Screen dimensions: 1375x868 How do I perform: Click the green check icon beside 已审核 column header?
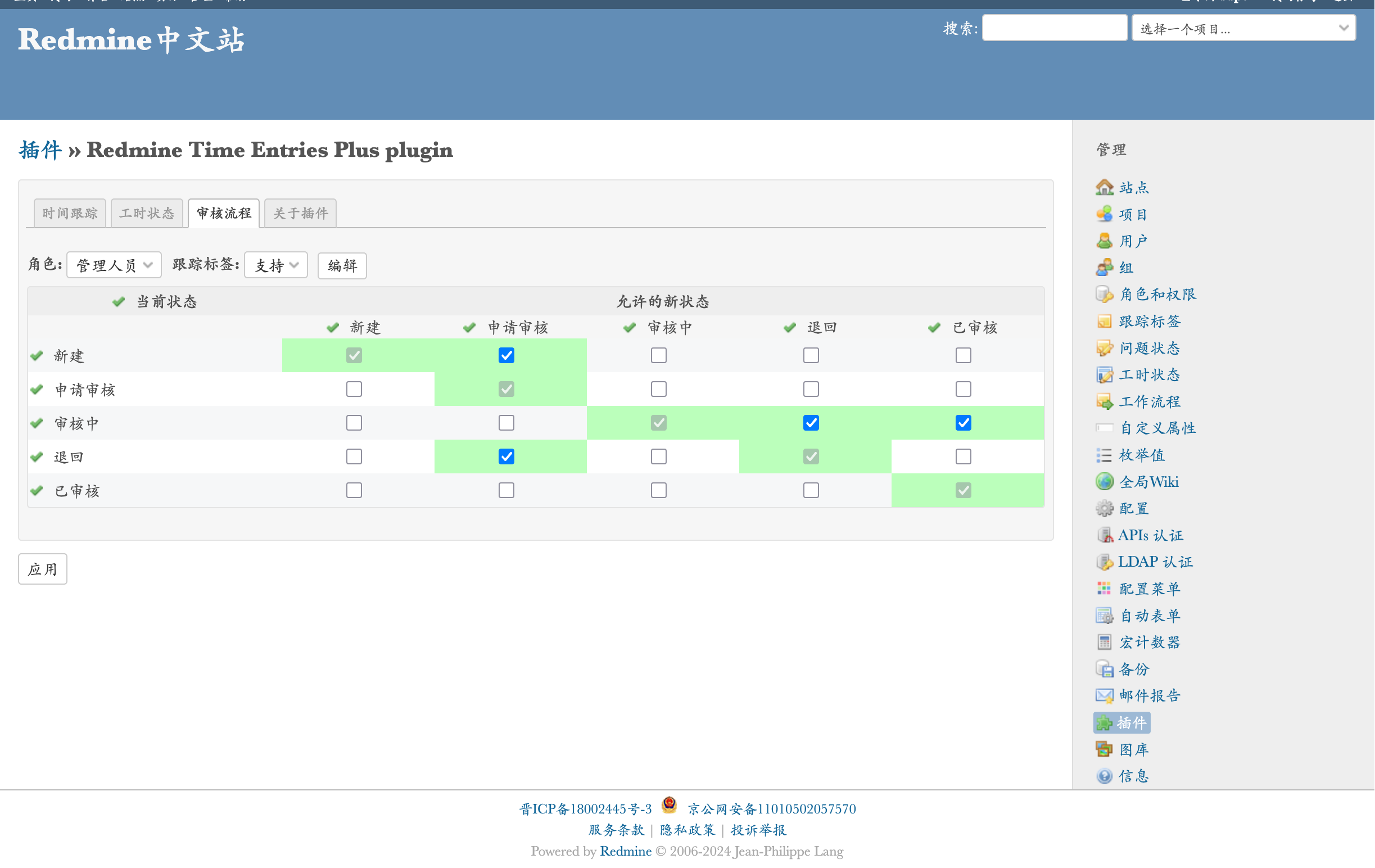click(x=934, y=327)
